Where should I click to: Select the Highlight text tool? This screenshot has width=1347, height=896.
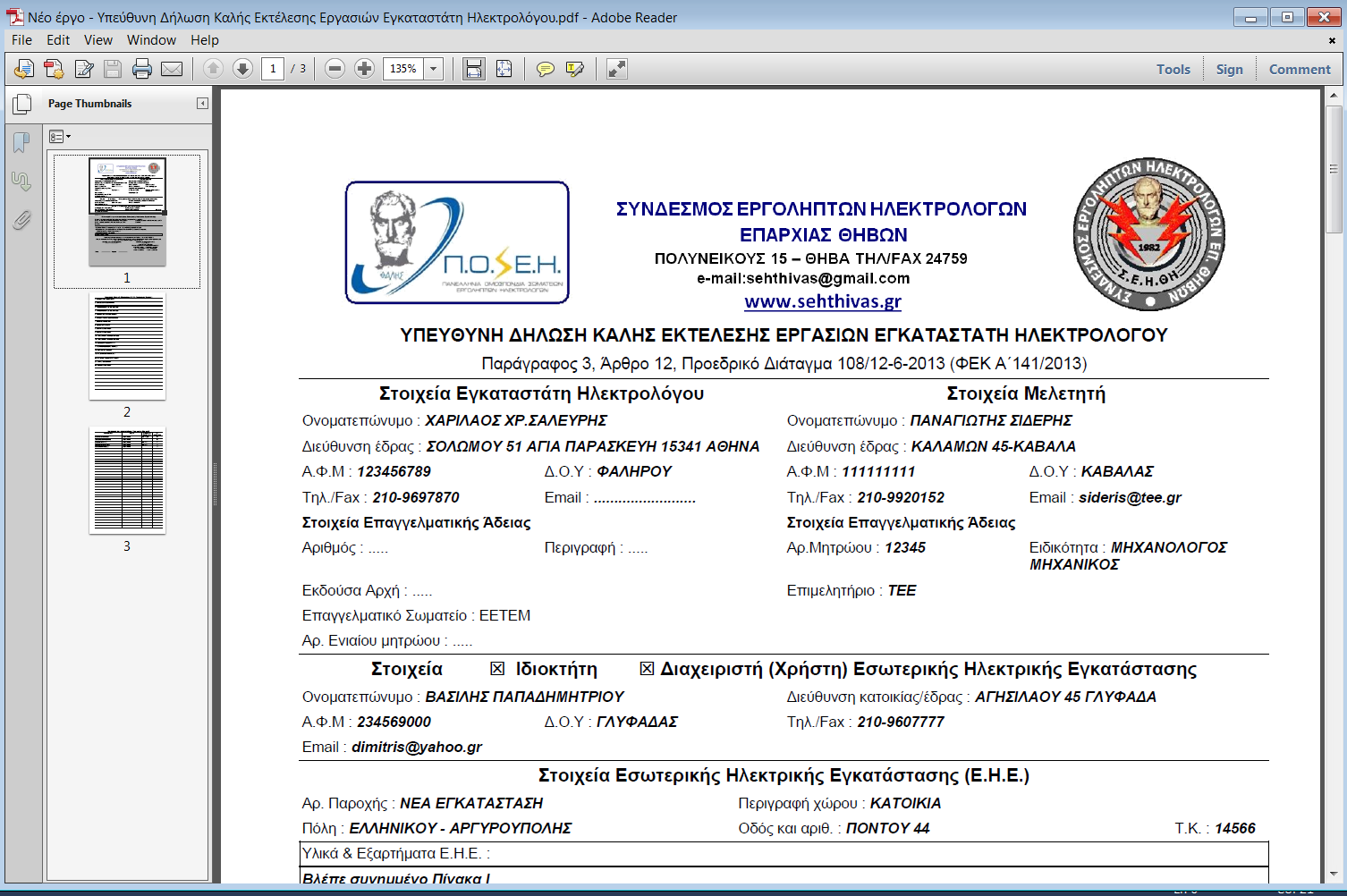[574, 69]
